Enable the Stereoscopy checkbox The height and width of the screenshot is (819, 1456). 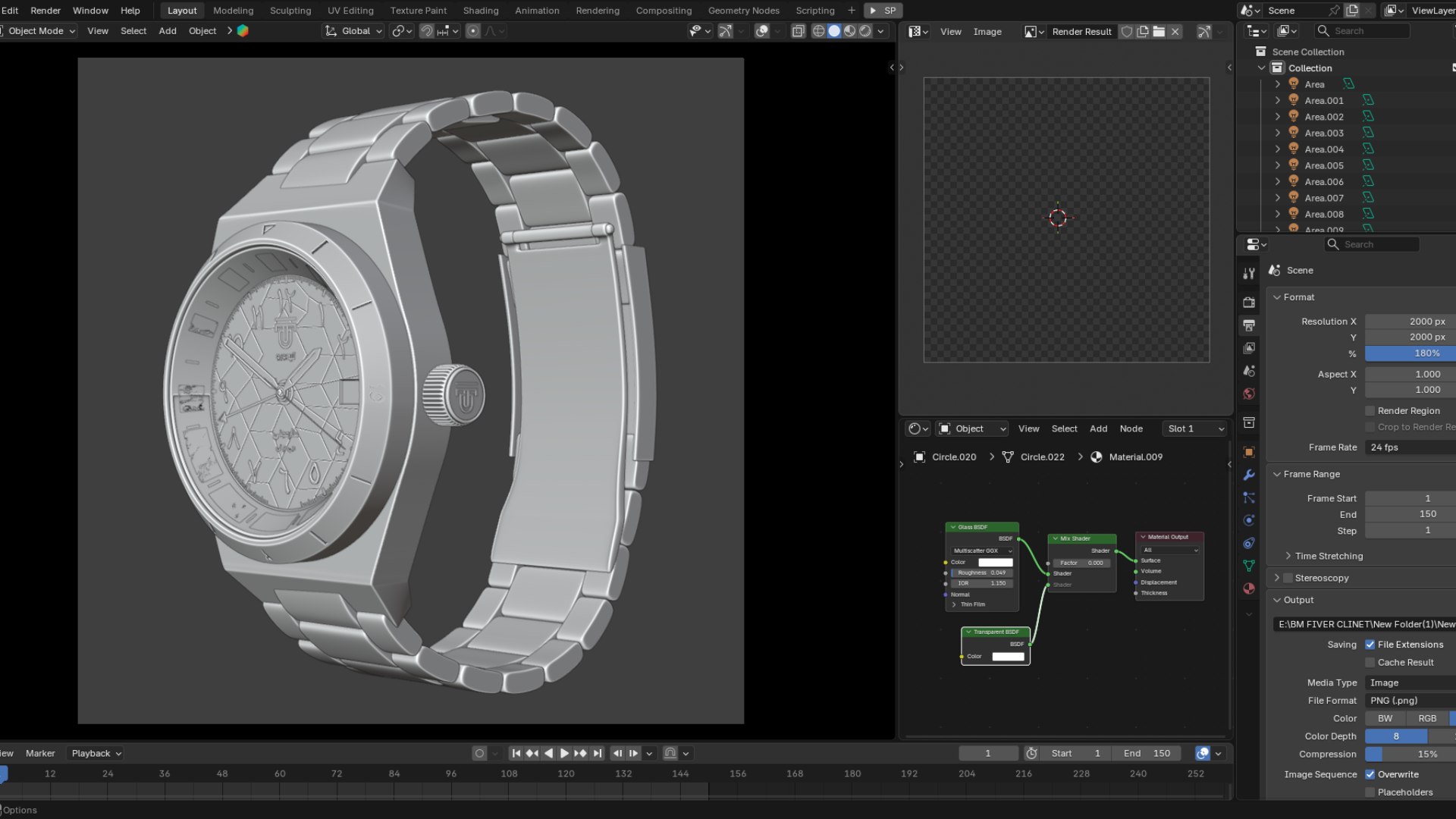(1288, 578)
